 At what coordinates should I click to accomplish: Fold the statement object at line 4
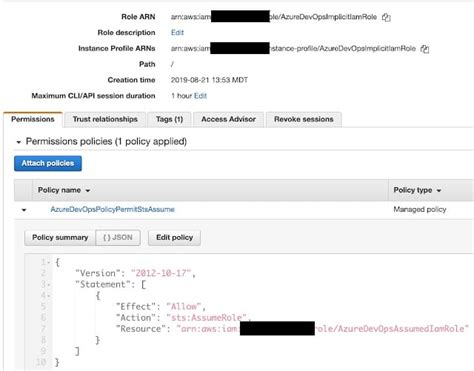coord(49,296)
